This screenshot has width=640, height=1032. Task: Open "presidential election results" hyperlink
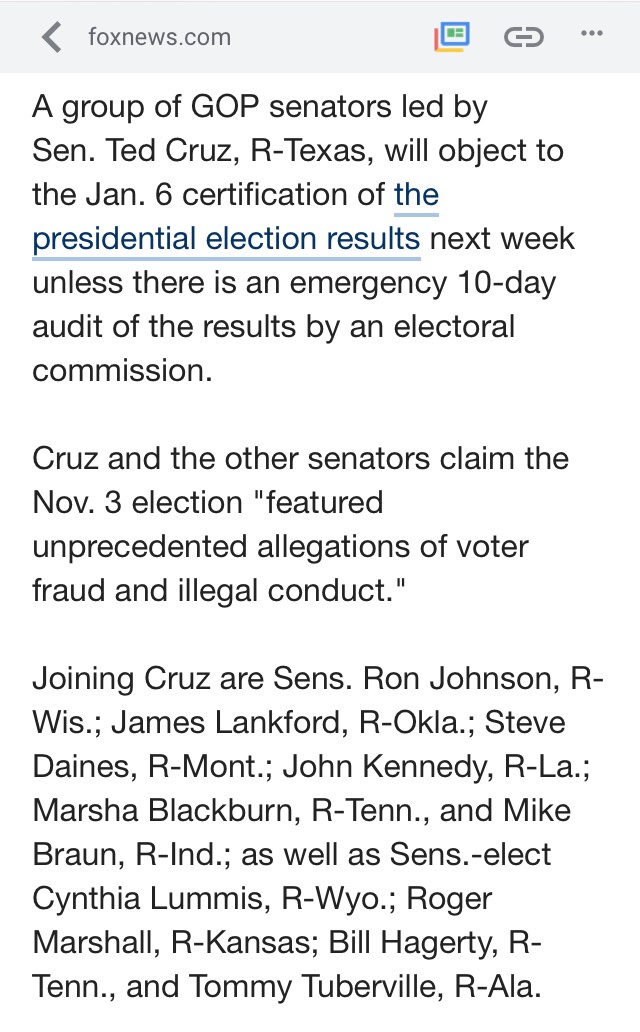tap(226, 239)
